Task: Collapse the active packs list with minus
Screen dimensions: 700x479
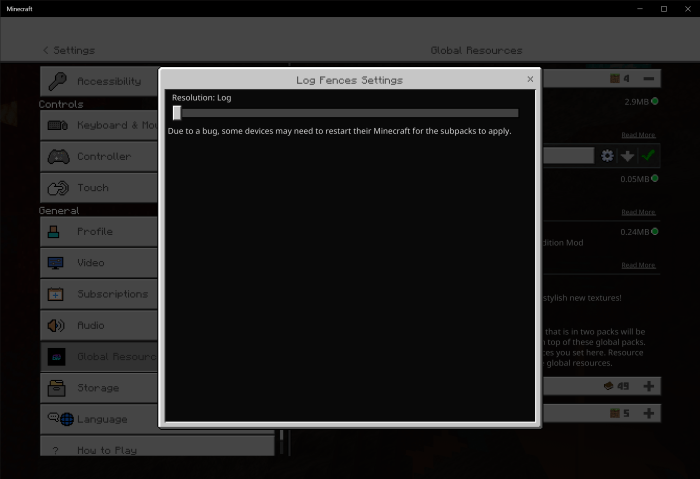Action: pyautogui.click(x=649, y=79)
